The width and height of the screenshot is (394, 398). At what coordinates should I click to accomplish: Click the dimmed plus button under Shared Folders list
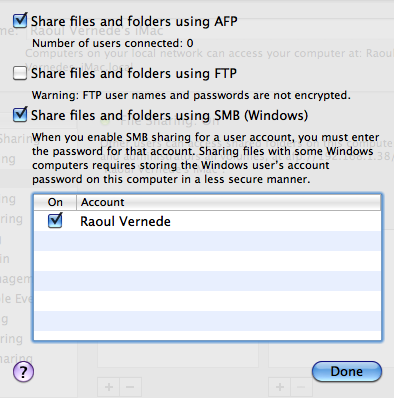109,387
